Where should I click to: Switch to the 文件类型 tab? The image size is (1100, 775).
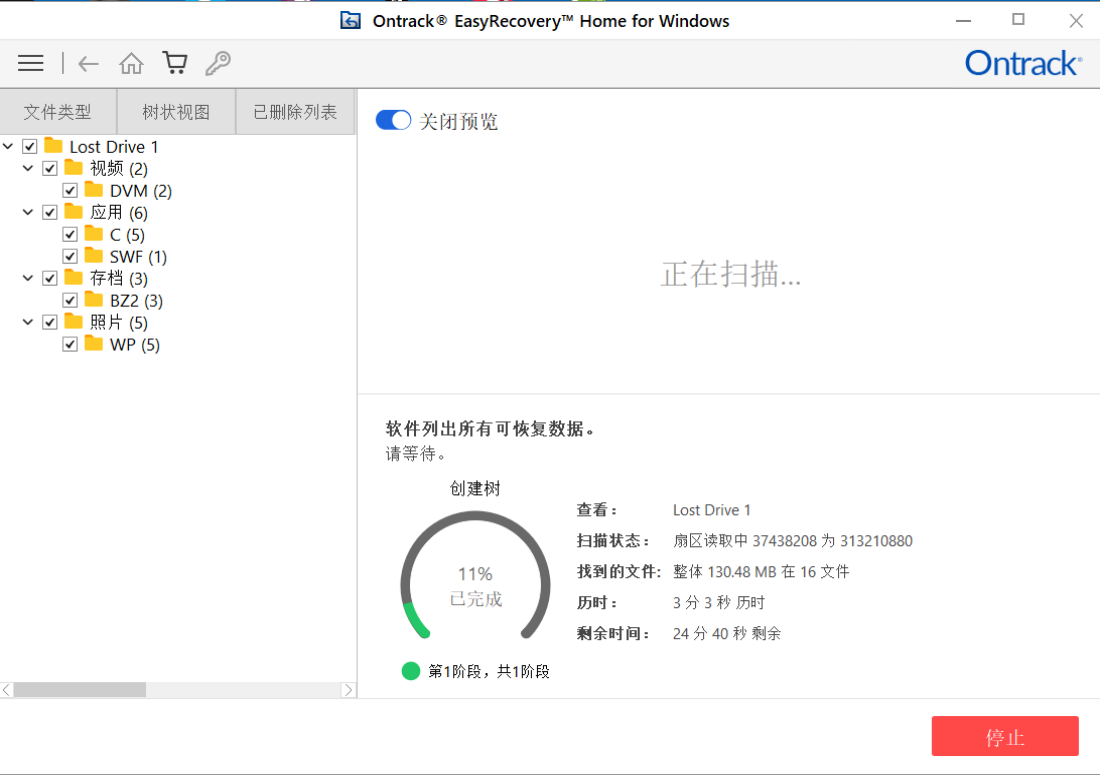58,112
